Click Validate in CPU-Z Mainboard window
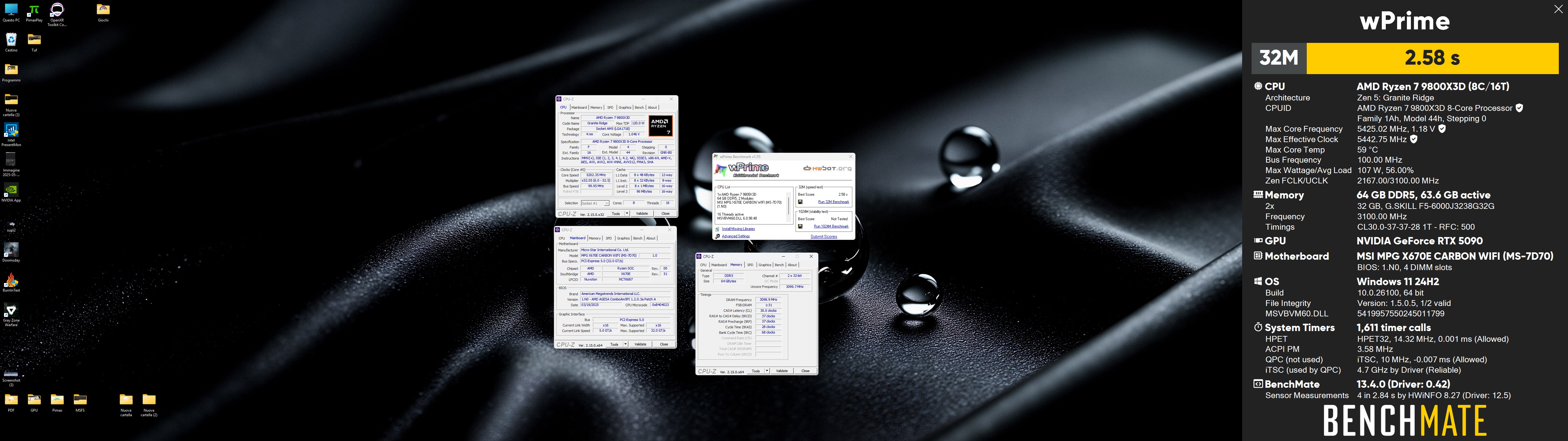The image size is (1568, 441). tap(640, 344)
